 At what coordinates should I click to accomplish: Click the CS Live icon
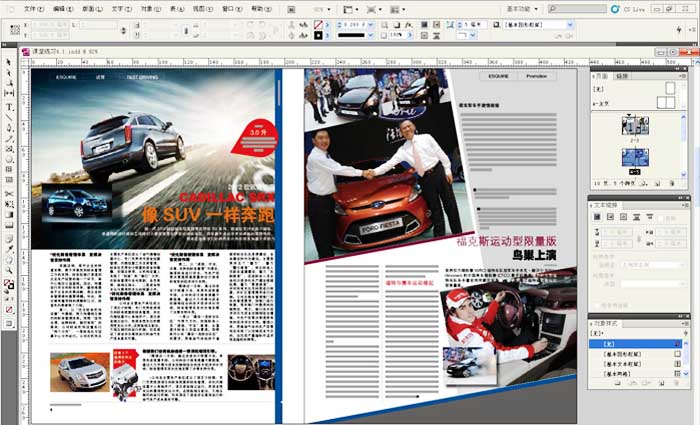pos(615,9)
